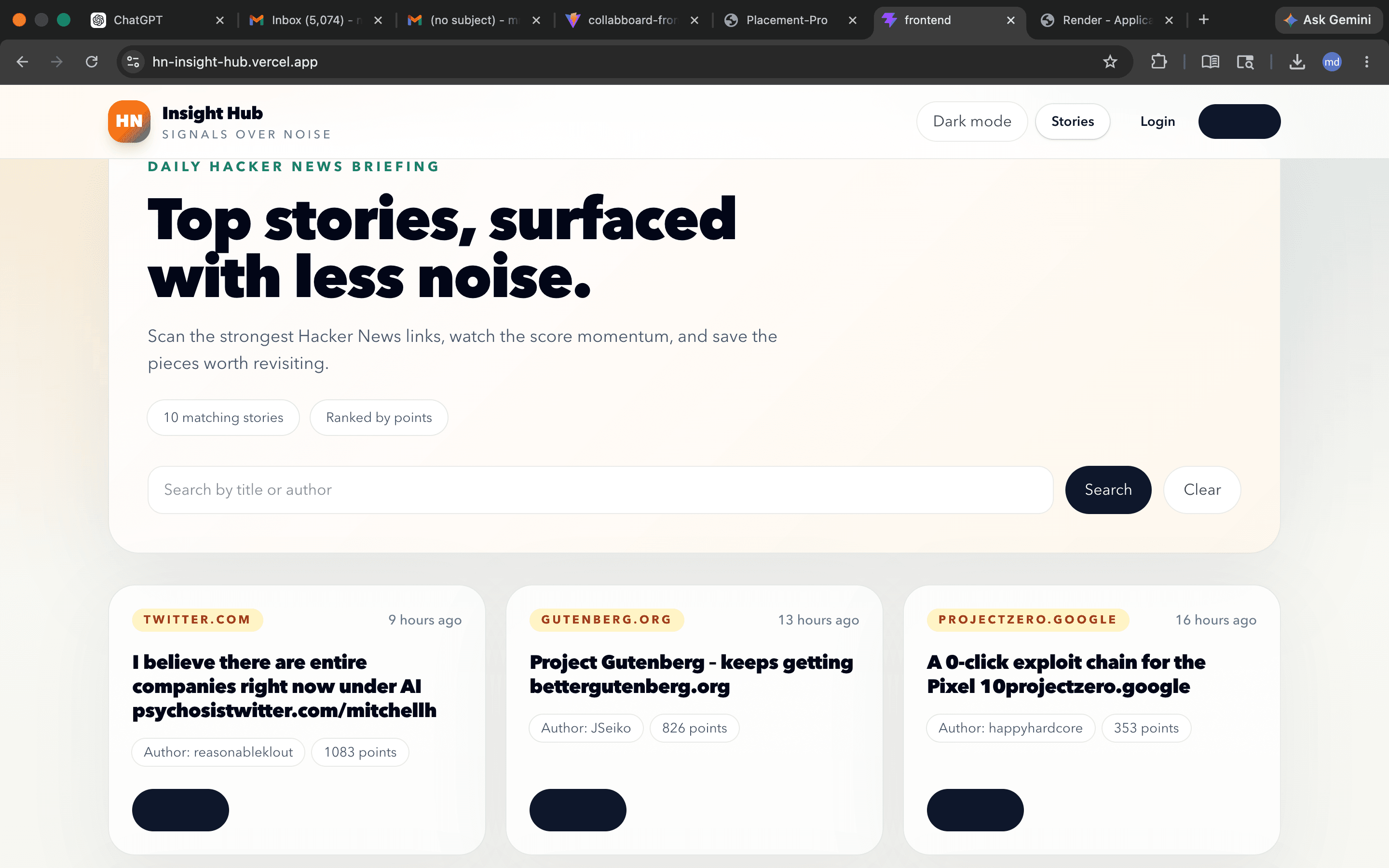1389x868 pixels.
Task: Click the Search button
Action: pos(1108,489)
